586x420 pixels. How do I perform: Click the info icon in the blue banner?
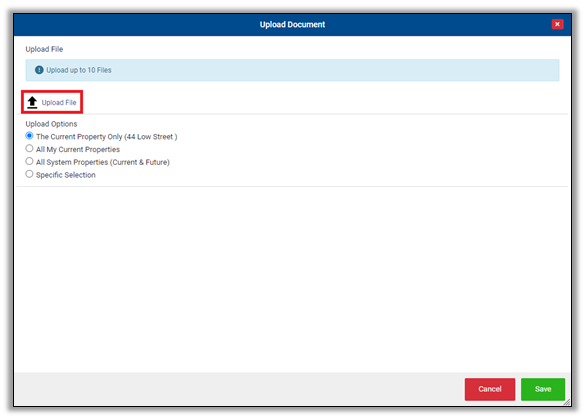(39, 70)
